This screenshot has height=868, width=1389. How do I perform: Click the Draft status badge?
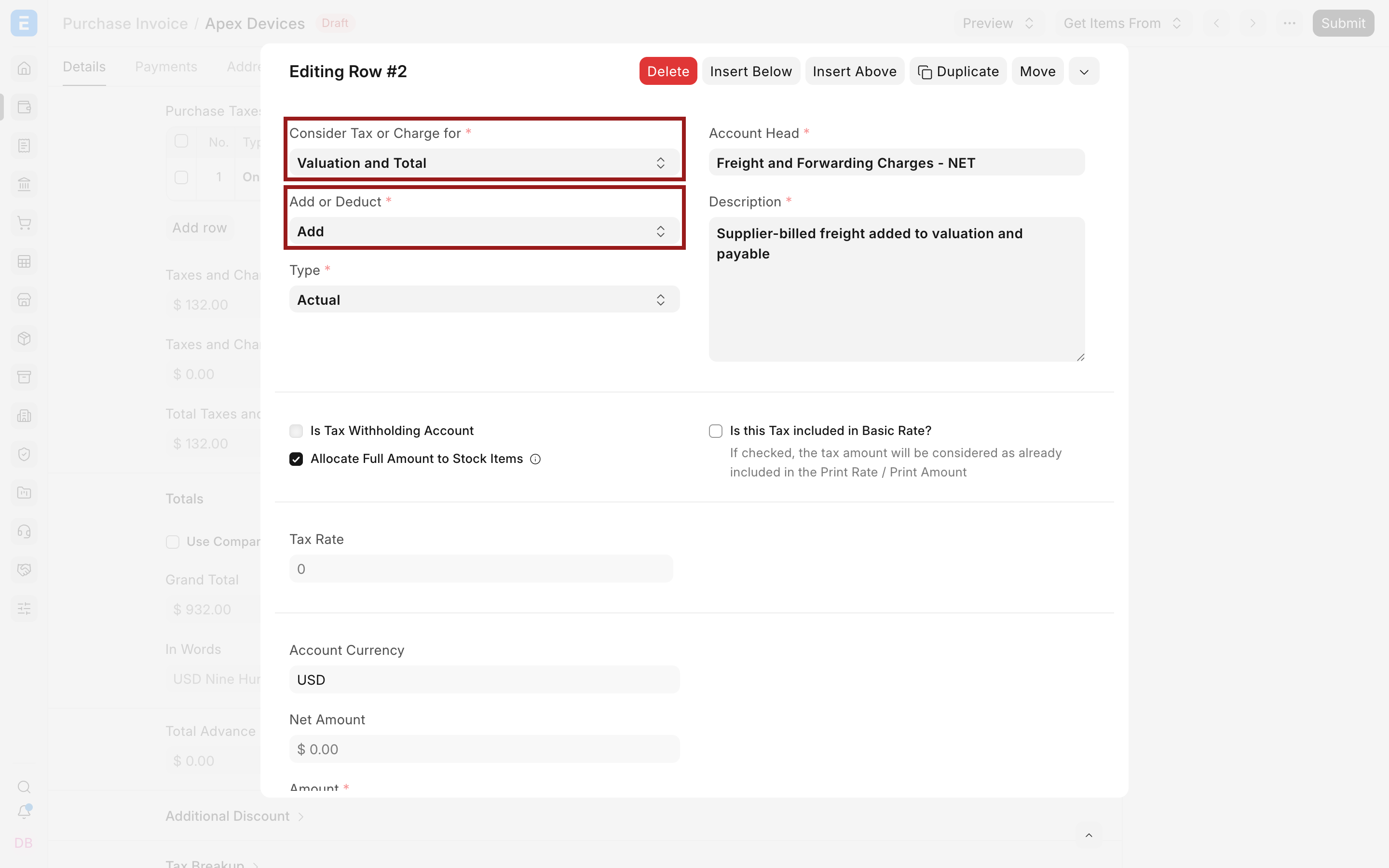[x=335, y=23]
